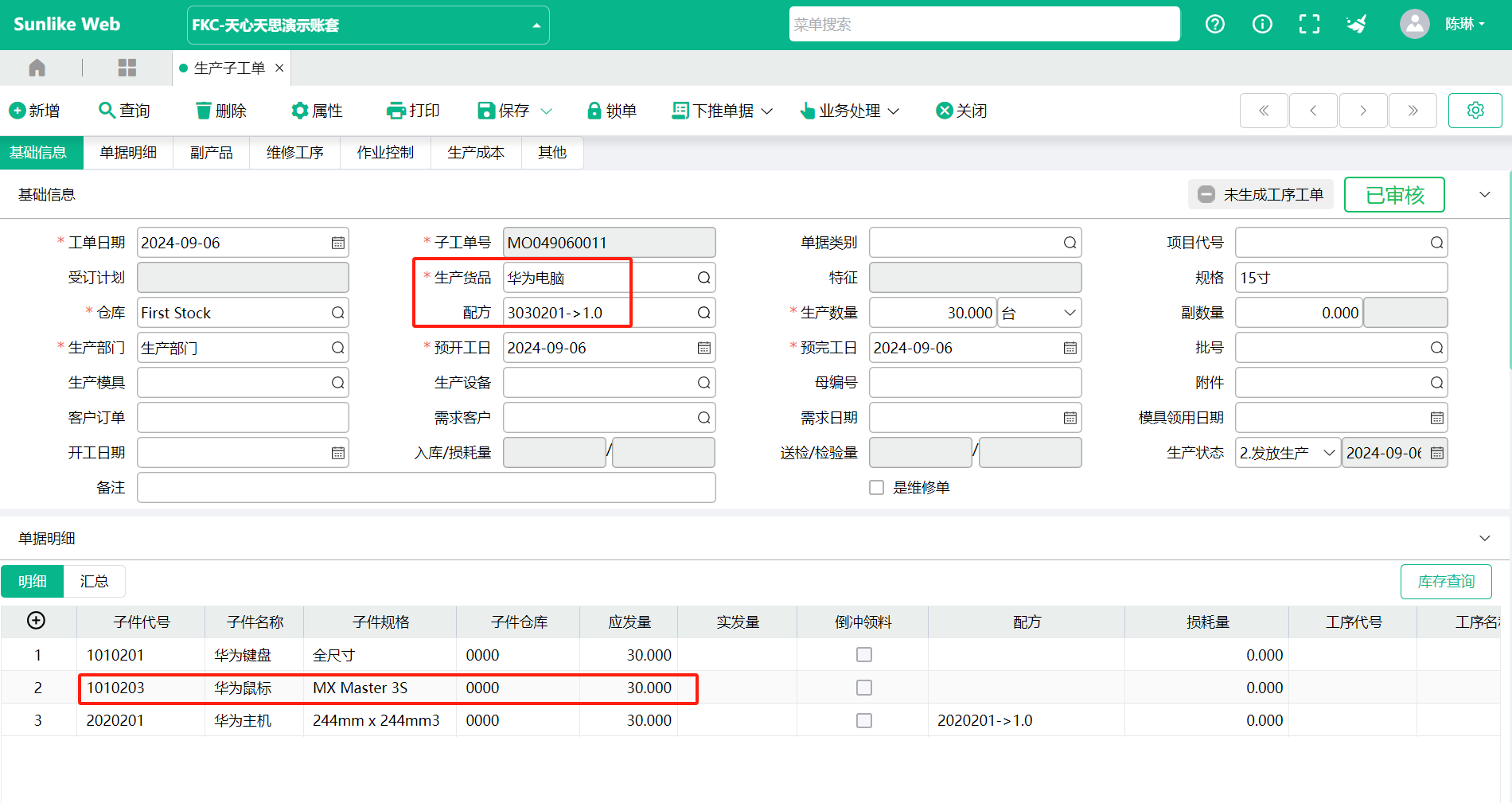
Task: Go to next record button
Action: coord(1363,111)
